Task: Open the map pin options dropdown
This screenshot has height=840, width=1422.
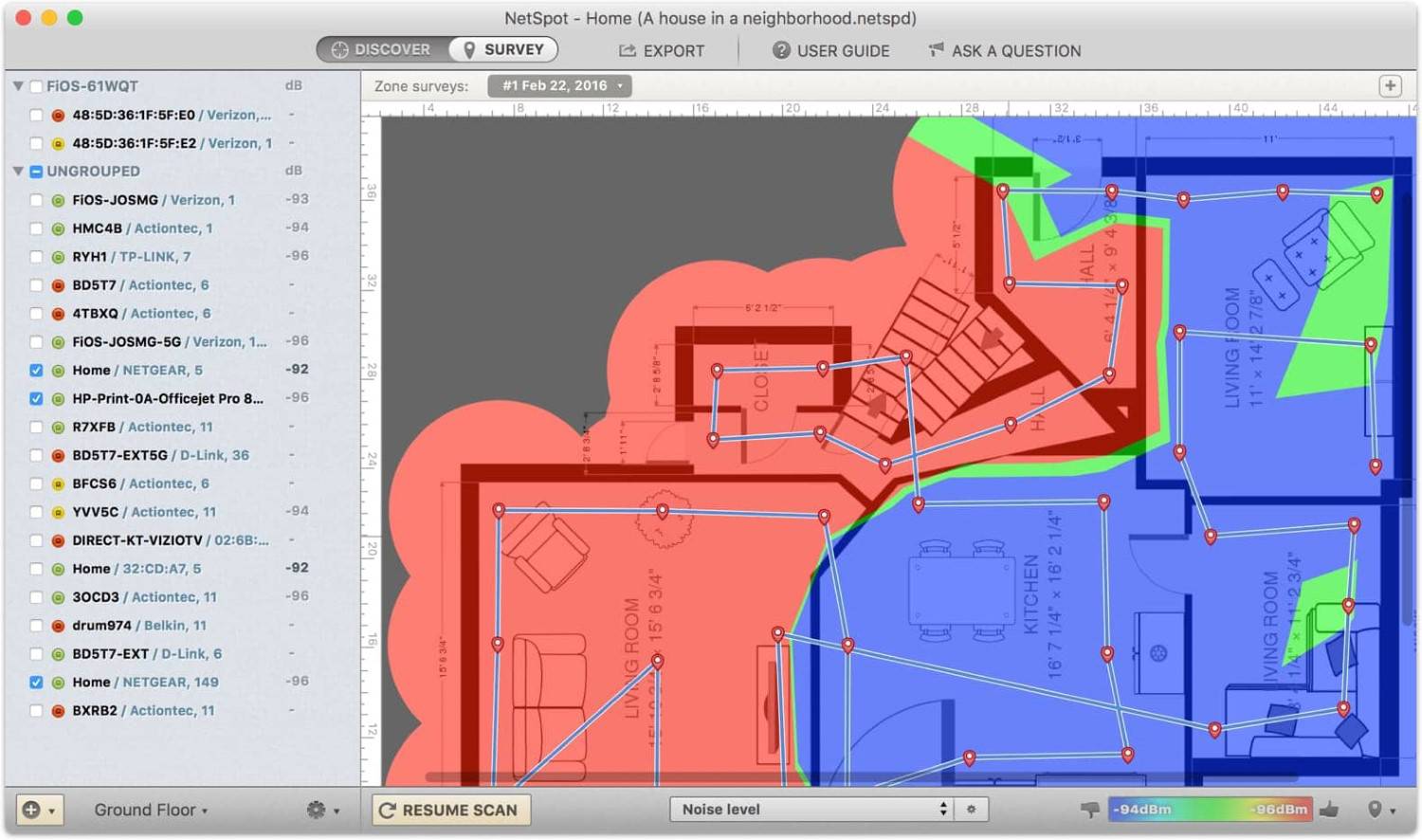Action: coord(1381,810)
